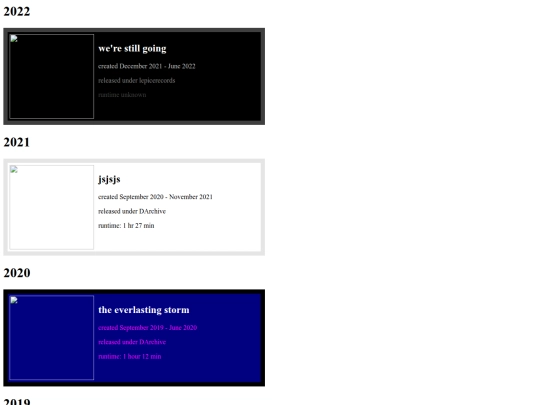This screenshot has height=405, width=540.
Task: Open the "we're still going" album title
Action: tap(132, 49)
